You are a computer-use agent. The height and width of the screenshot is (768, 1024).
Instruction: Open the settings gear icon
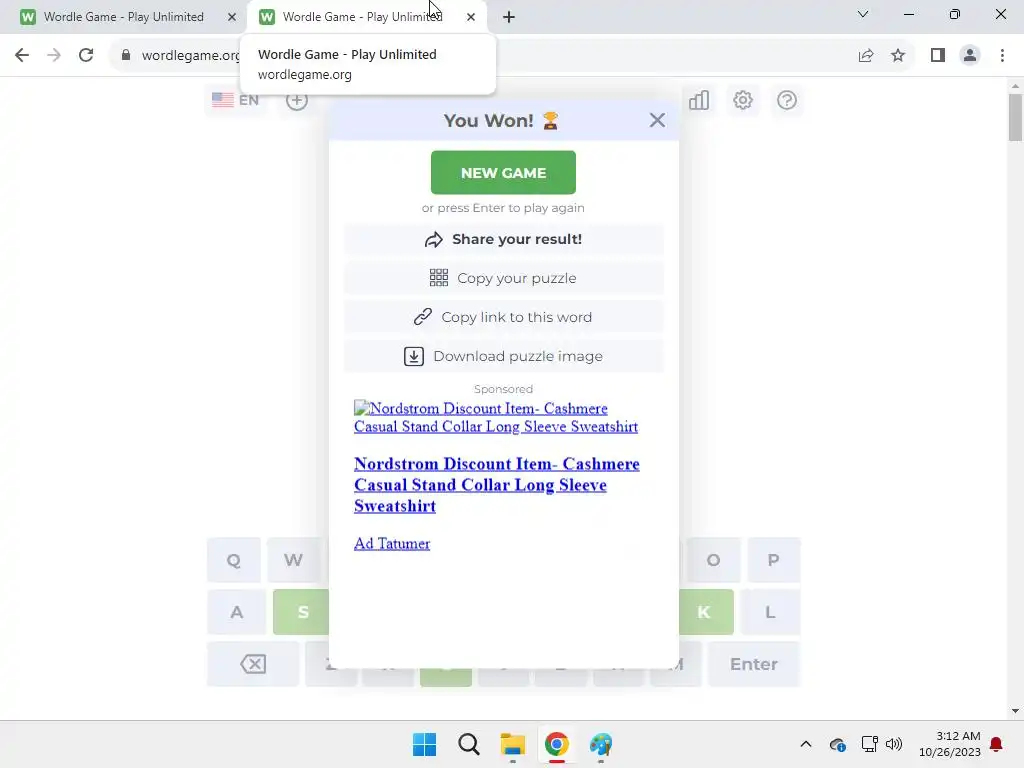click(743, 100)
